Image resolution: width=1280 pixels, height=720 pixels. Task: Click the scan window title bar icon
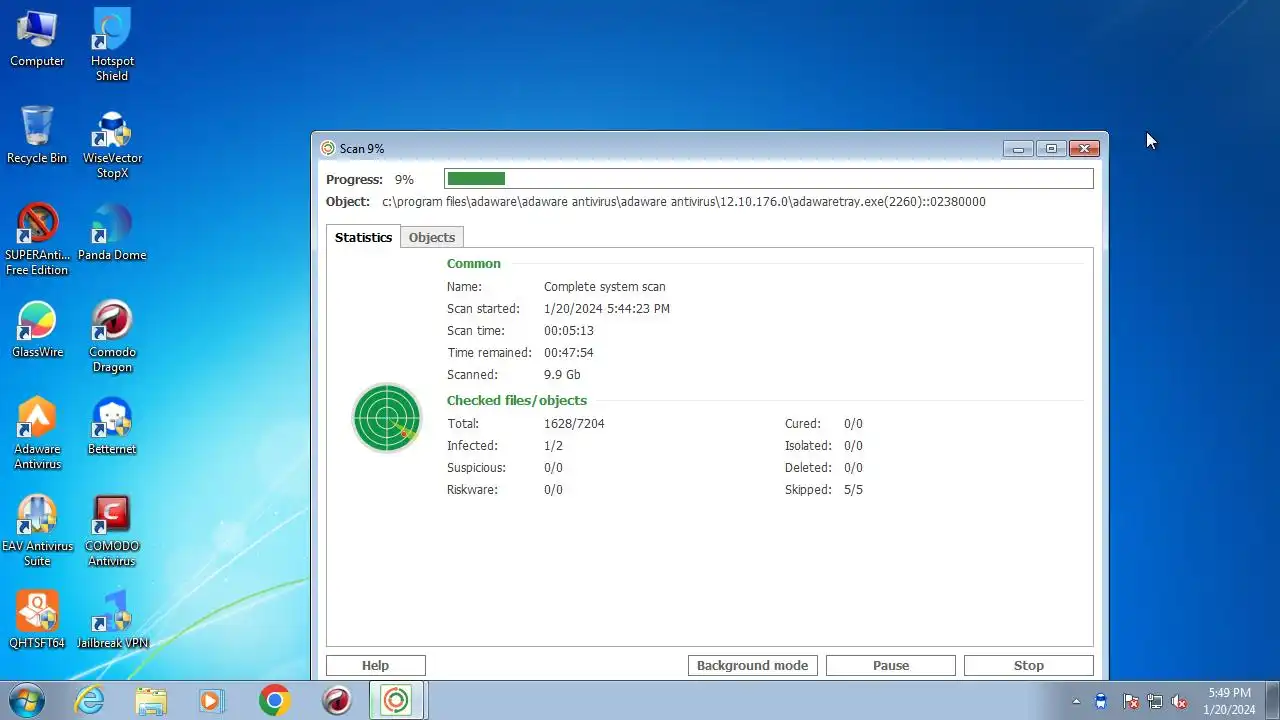pos(327,149)
